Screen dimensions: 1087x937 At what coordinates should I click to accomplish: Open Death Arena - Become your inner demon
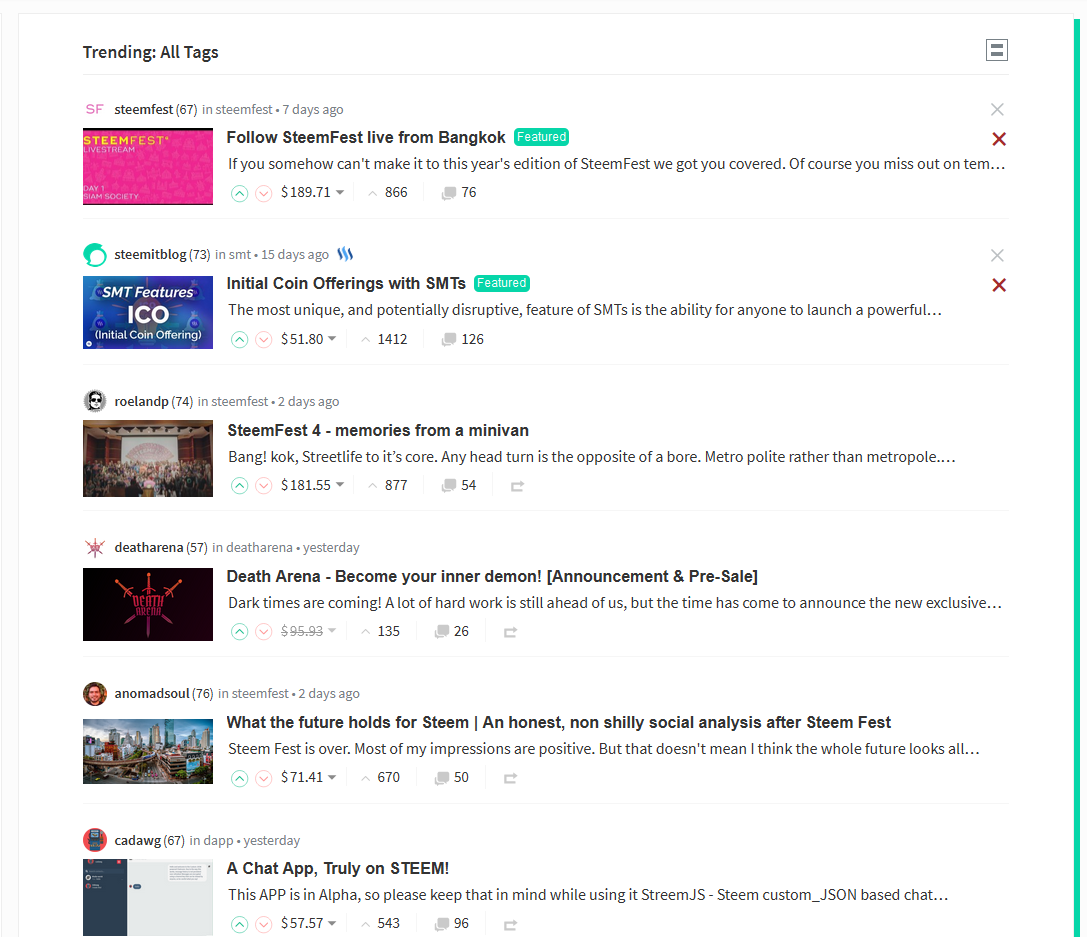coord(492,577)
